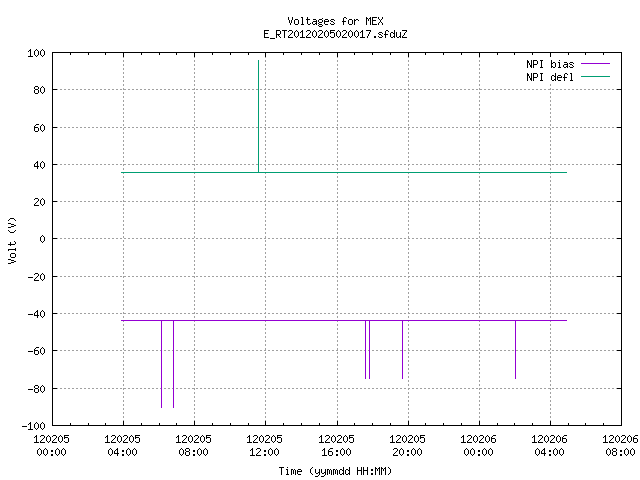Click the green NPI defl spike near 12:00
This screenshot has height=480, width=640.
pos(258,116)
